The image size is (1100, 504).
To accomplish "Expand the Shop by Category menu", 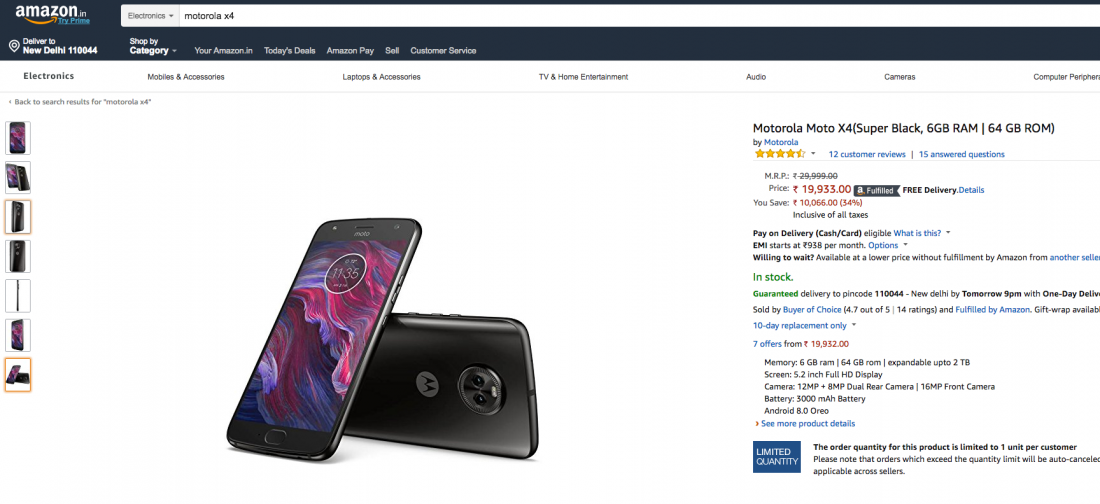I will (x=152, y=46).
